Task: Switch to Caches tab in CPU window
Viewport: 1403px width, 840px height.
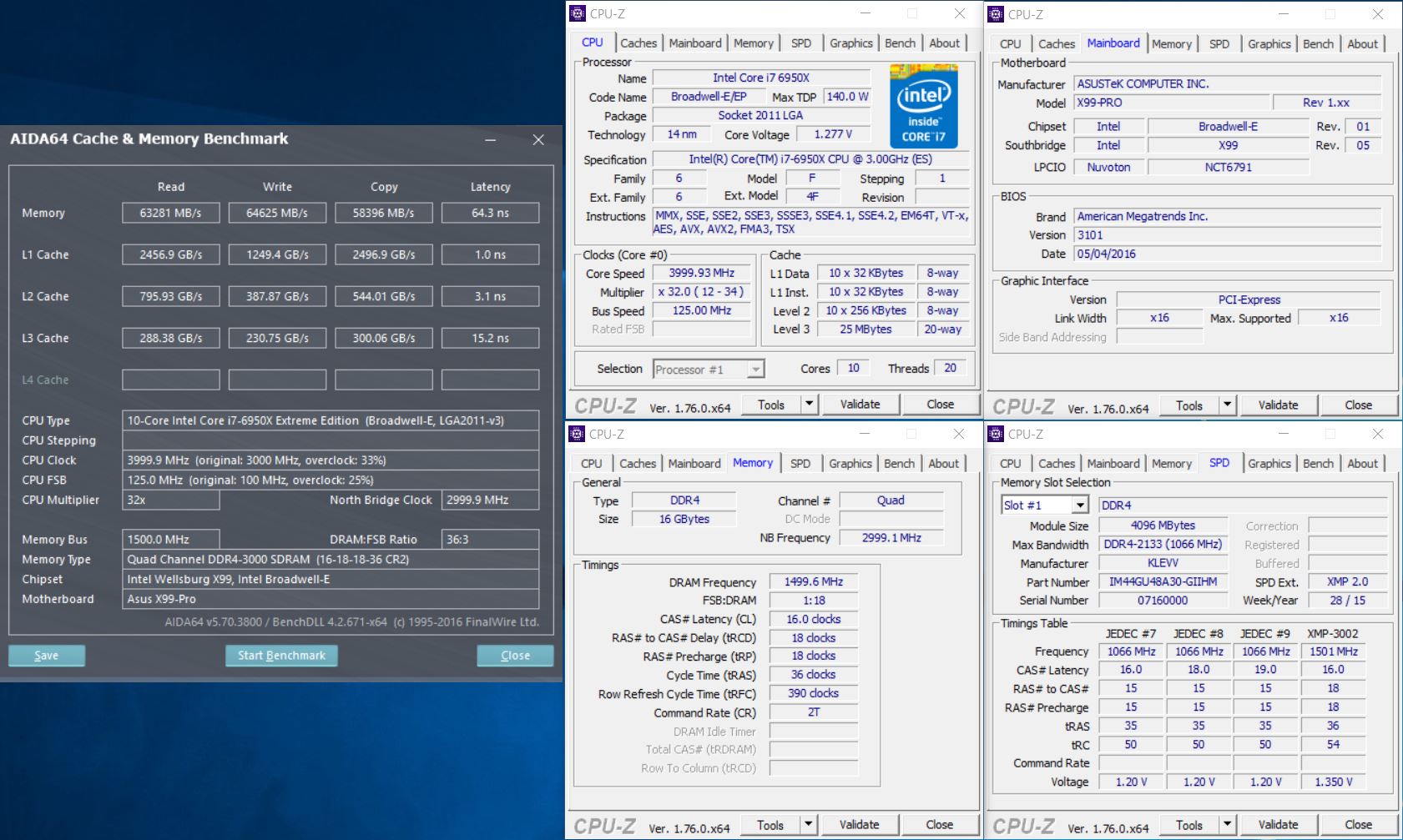Action: pos(638,43)
